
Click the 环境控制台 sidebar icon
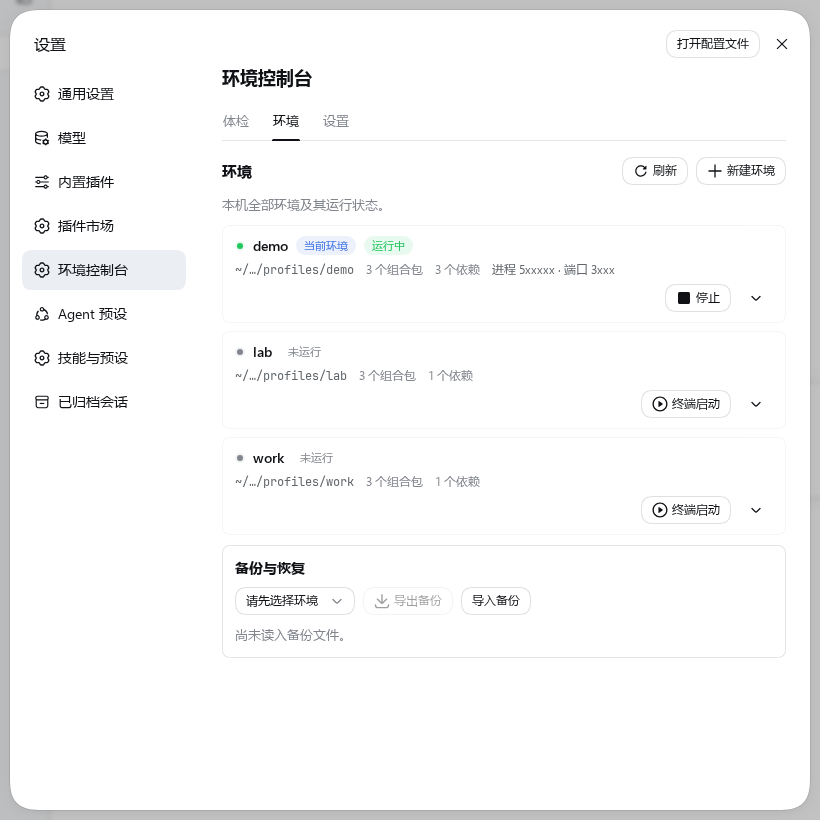point(42,270)
